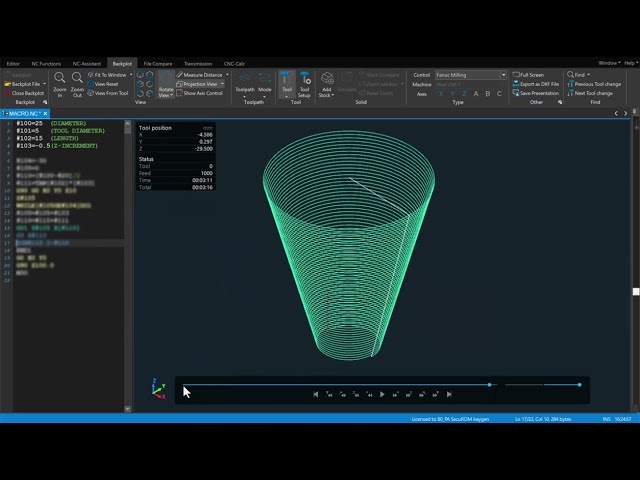640x480 pixels.
Task: Toggle the B axis button
Action: coord(488,94)
